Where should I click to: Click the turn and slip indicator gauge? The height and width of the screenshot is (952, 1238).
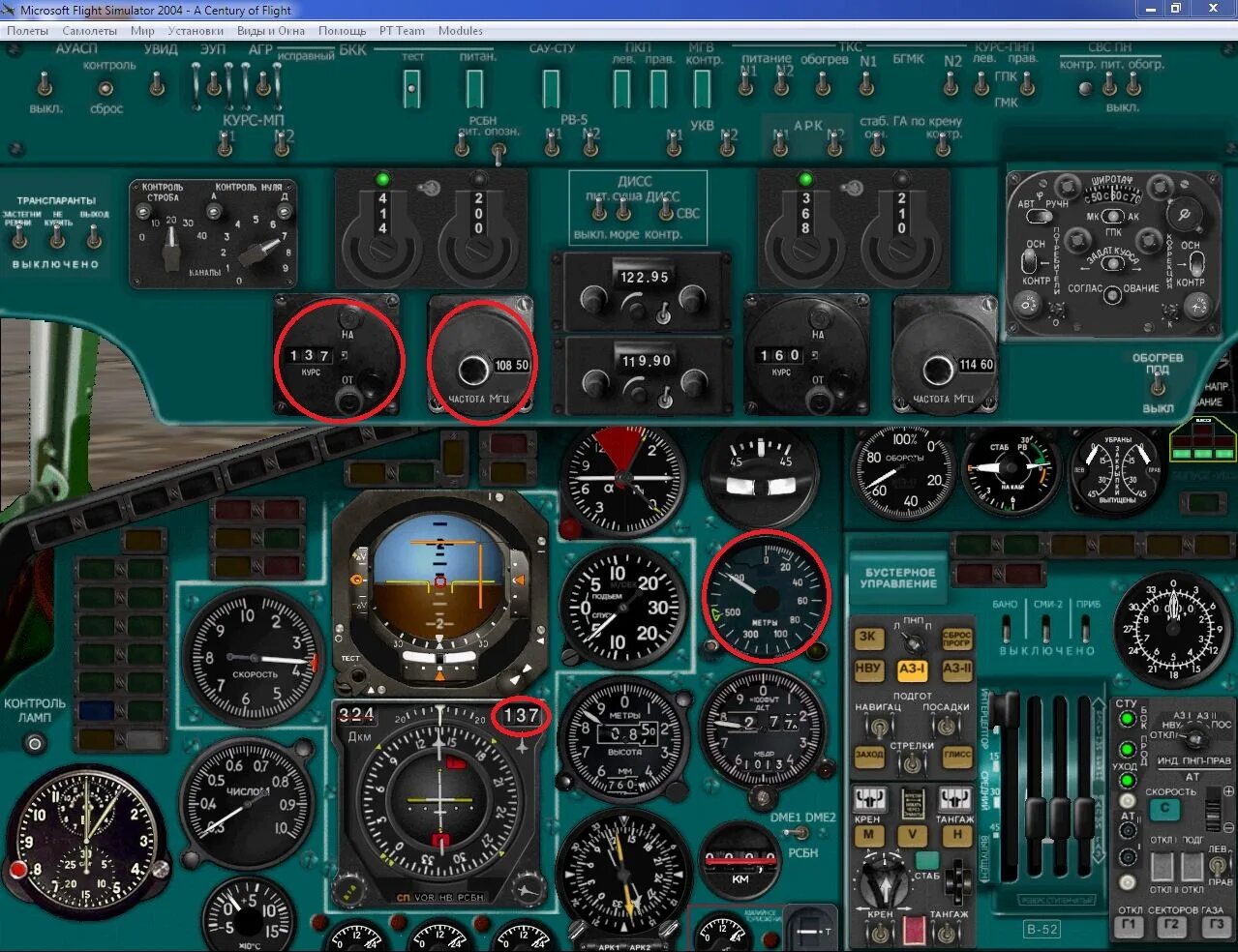pos(761,477)
